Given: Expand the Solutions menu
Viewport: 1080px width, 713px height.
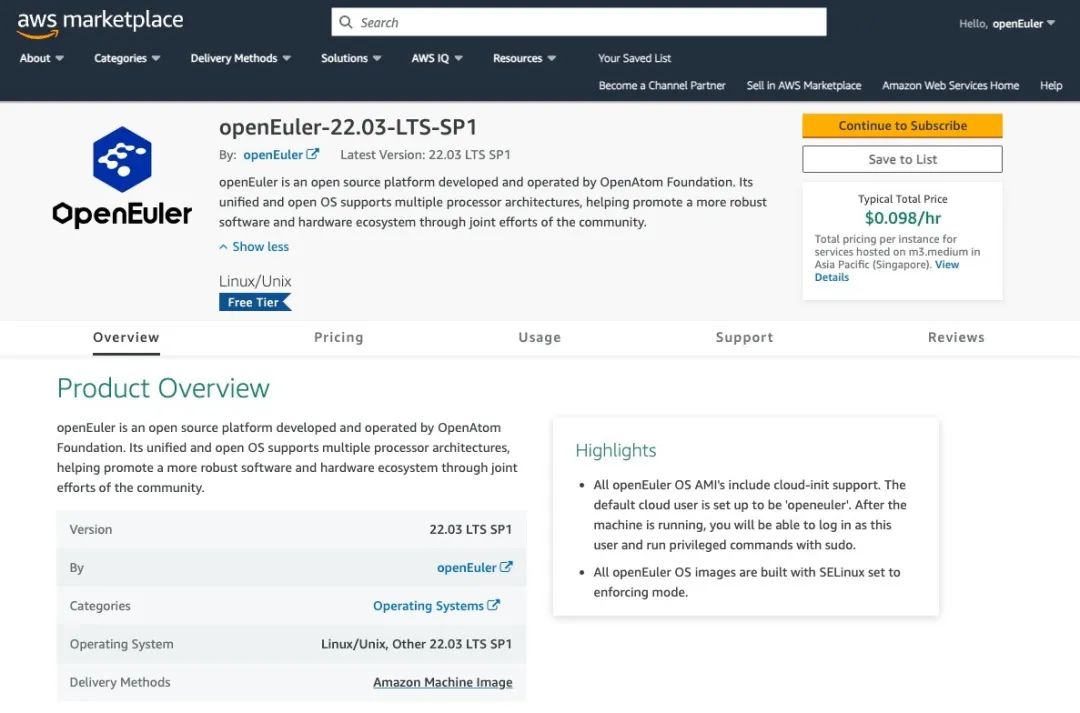Looking at the screenshot, I should coord(351,58).
